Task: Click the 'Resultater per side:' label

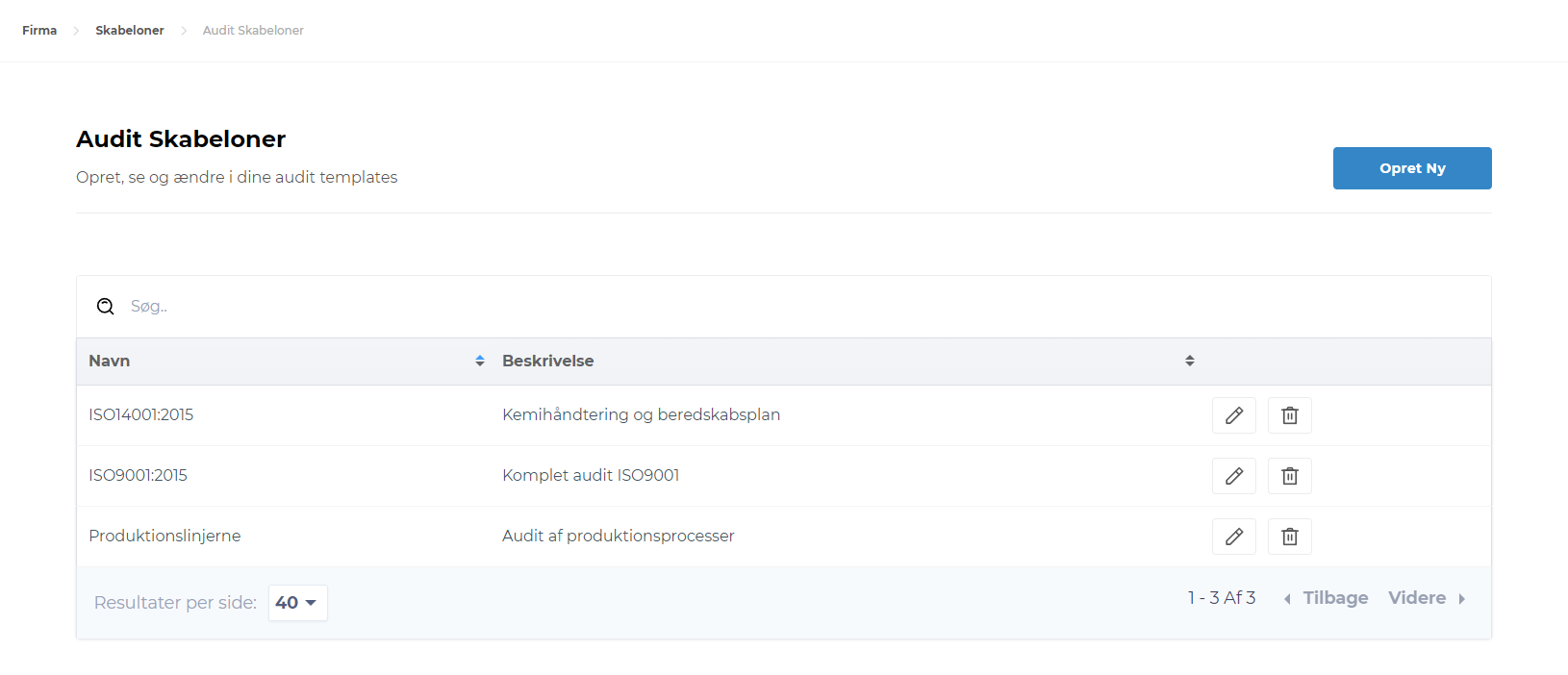Action: pos(175,603)
